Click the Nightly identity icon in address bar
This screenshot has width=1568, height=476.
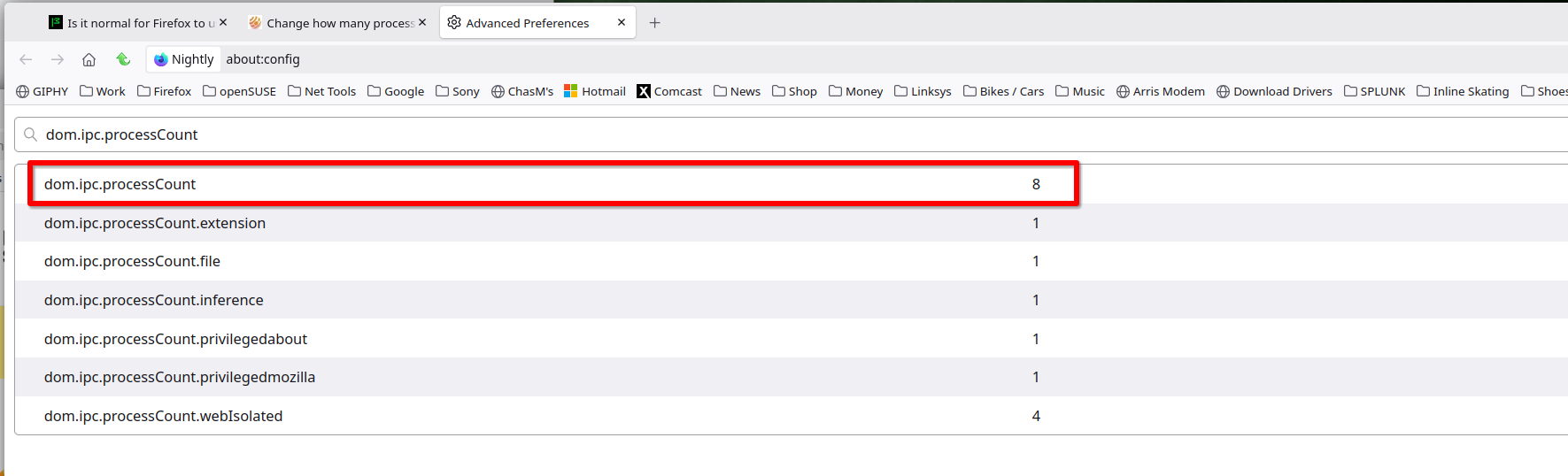click(x=184, y=59)
